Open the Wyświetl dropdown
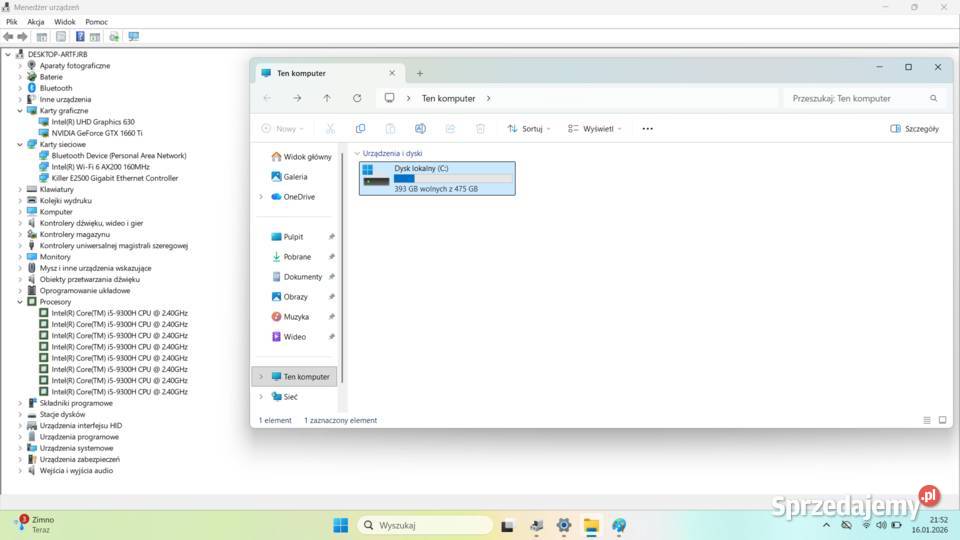The width and height of the screenshot is (960, 540). tap(594, 129)
